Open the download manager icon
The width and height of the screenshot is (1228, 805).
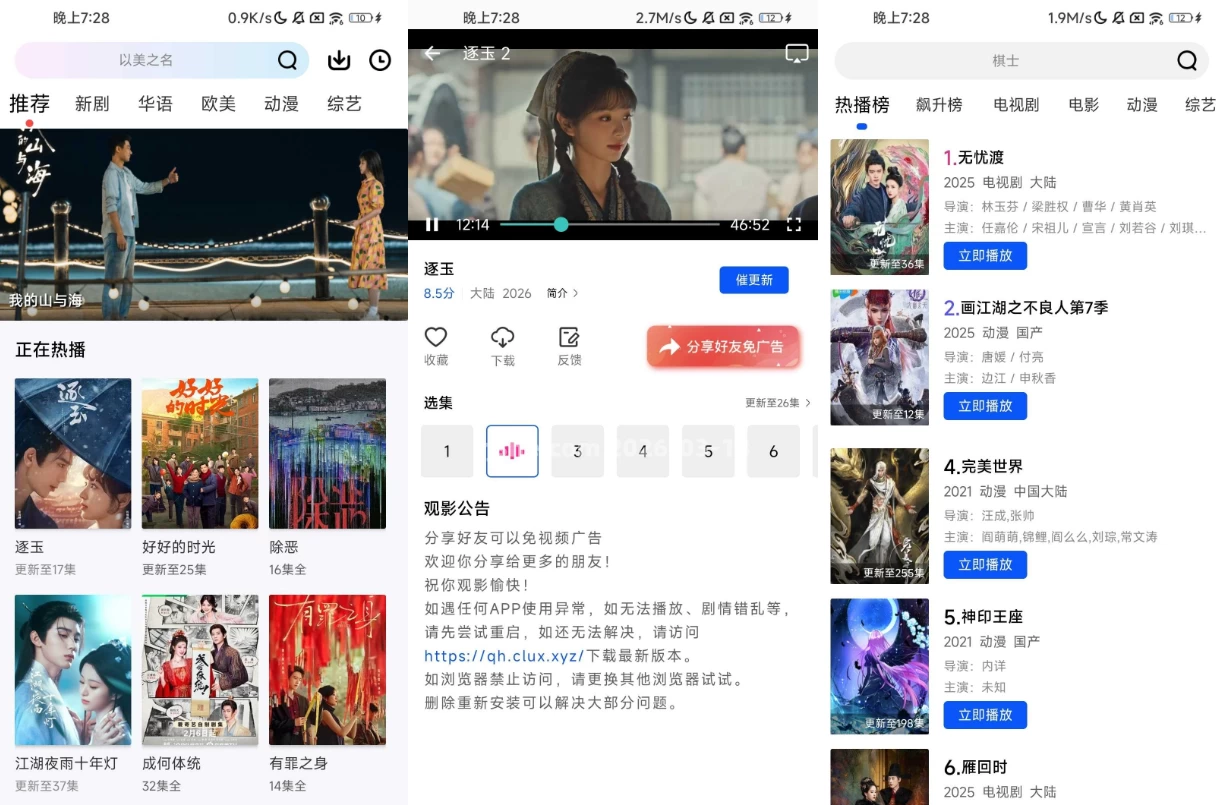click(339, 60)
